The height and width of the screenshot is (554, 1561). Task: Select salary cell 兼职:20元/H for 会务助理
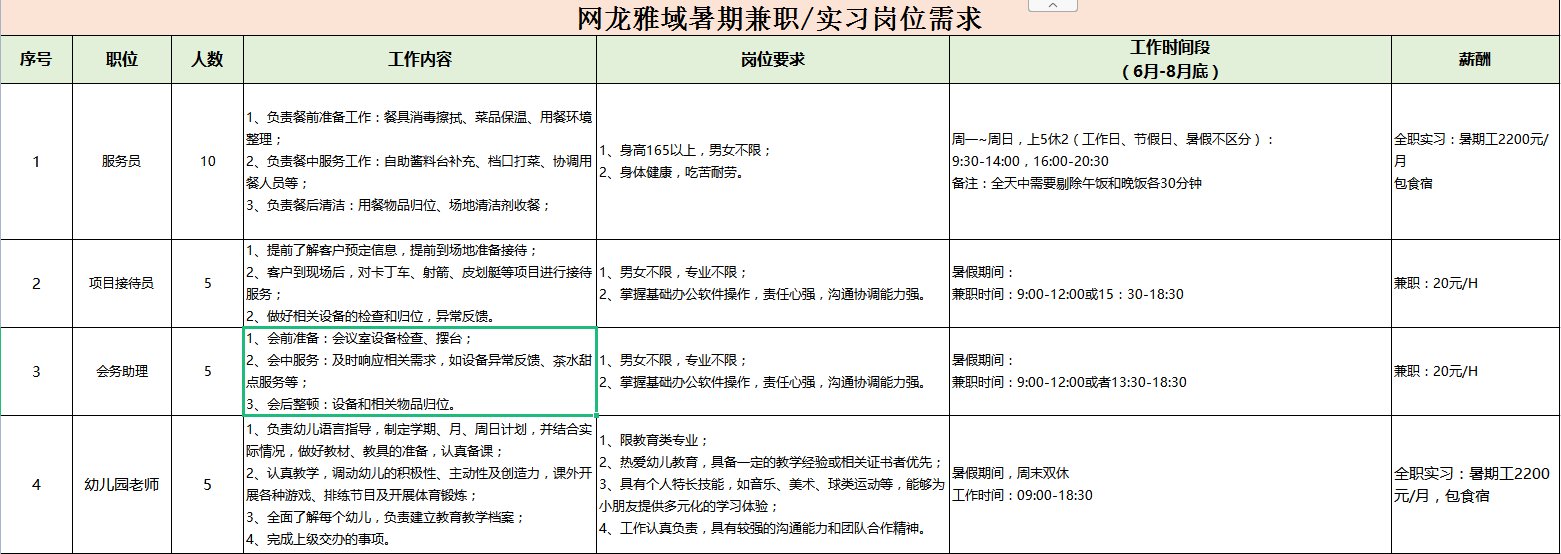tap(1475, 371)
